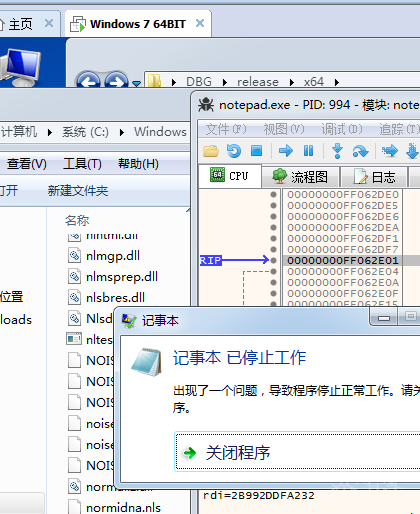Toggle breakpoint dot at address 00000000FF062E04
The width and height of the screenshot is (420, 514).
(274, 271)
